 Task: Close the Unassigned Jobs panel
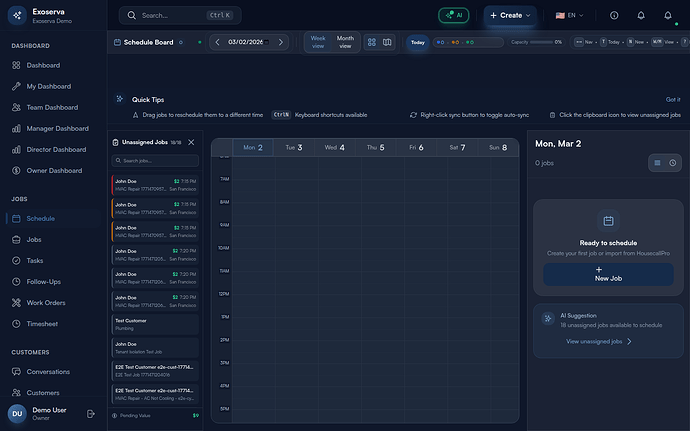[191, 142]
